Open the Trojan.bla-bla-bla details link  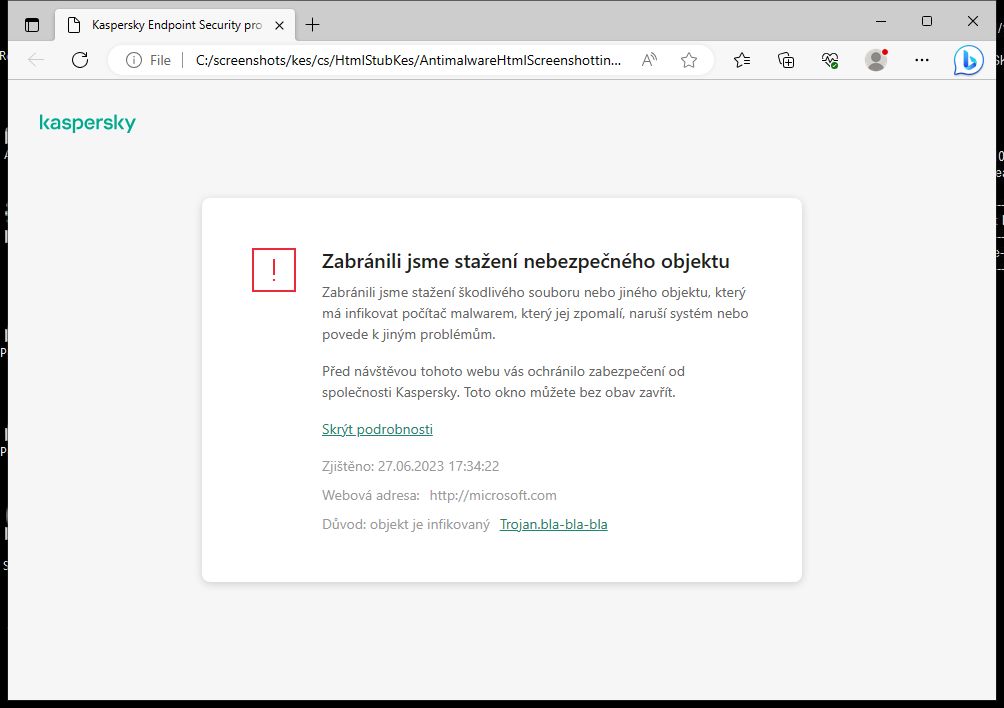pos(553,523)
